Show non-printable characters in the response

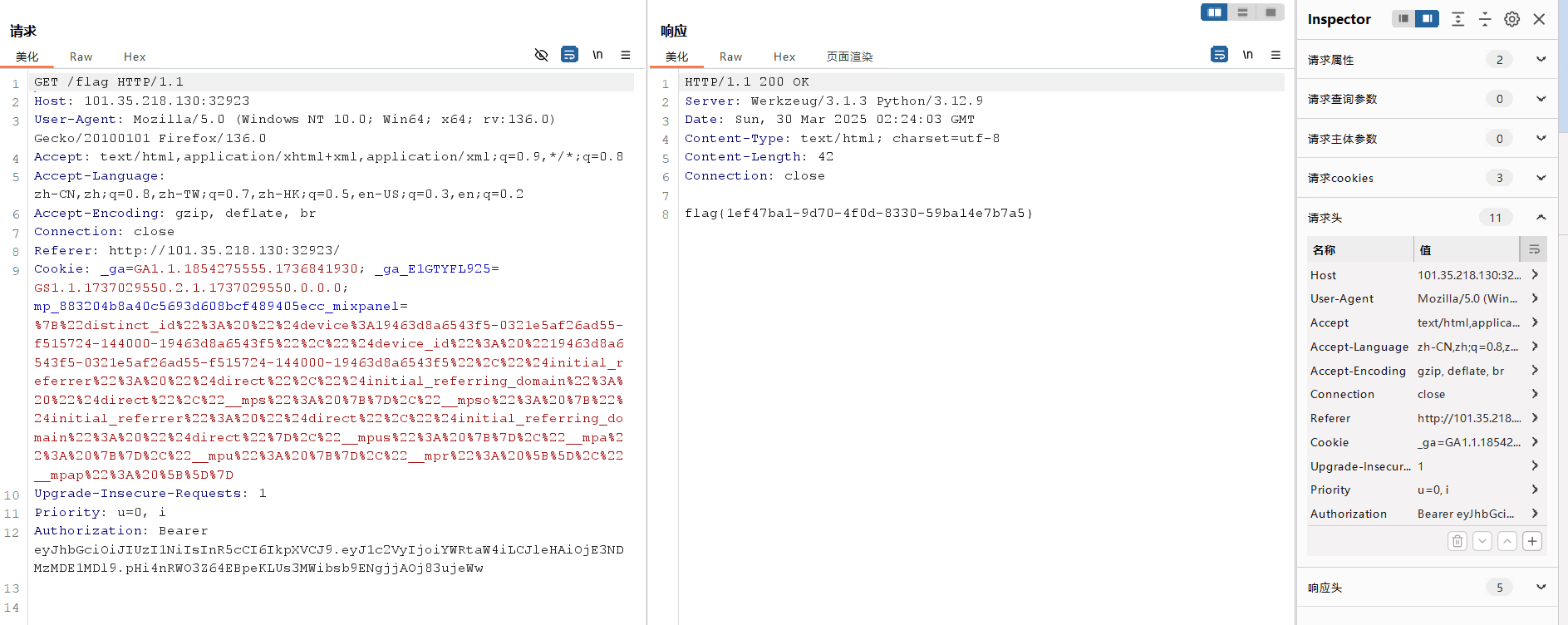tap(1247, 55)
